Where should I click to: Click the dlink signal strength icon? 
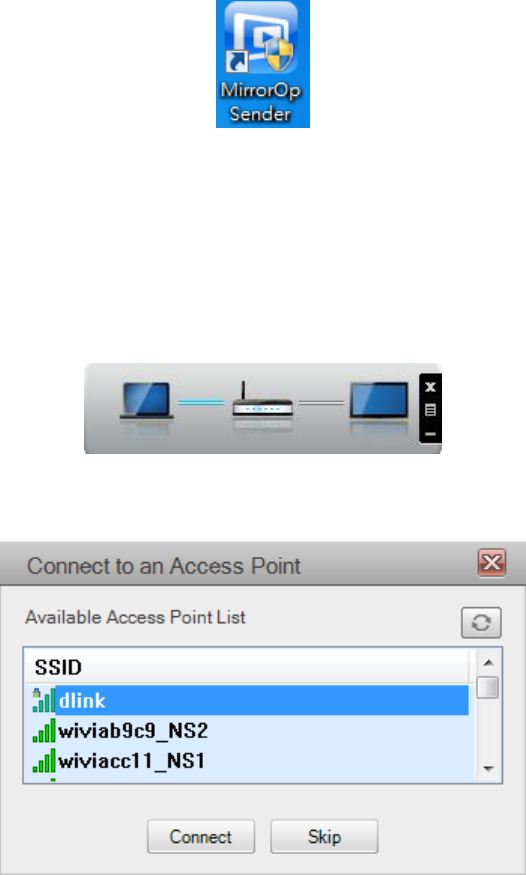click(44, 700)
